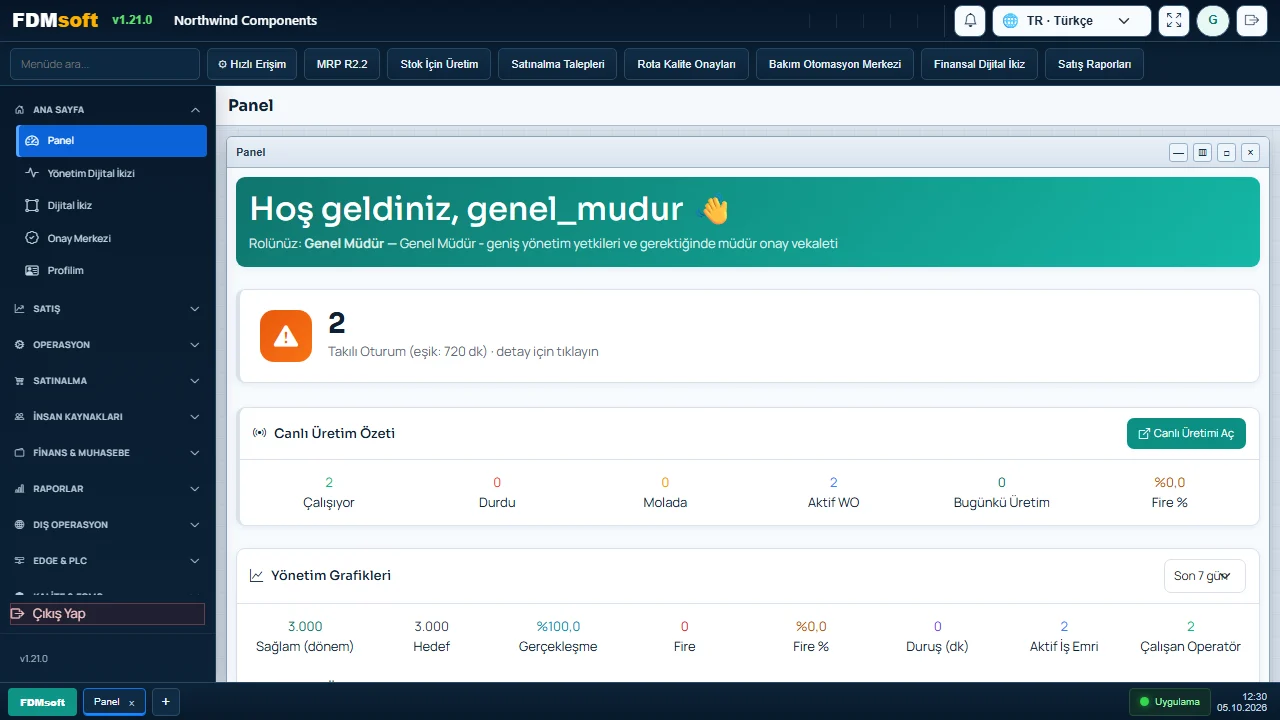The height and width of the screenshot is (720, 1280).
Task: Open Yönetim Dijital İkizi page
Action: pyautogui.click(x=112, y=173)
